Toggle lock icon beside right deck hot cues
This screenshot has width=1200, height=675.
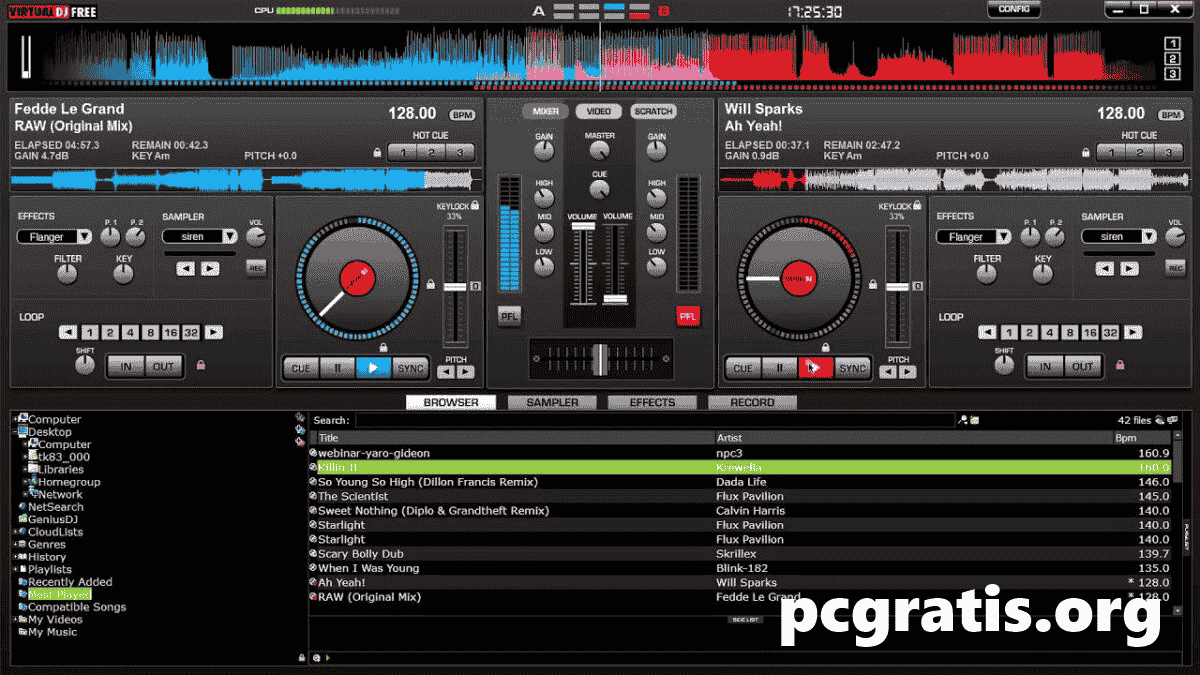coord(1086,154)
